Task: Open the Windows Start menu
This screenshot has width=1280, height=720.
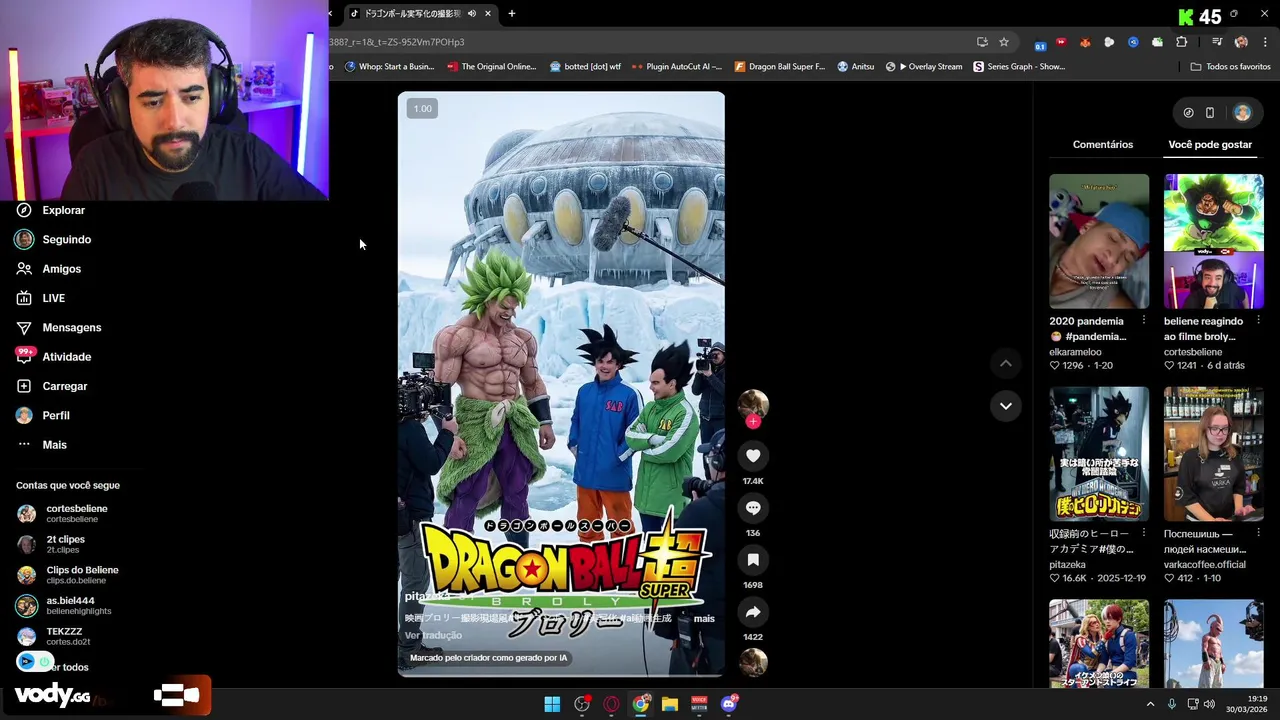Action: tap(552, 704)
